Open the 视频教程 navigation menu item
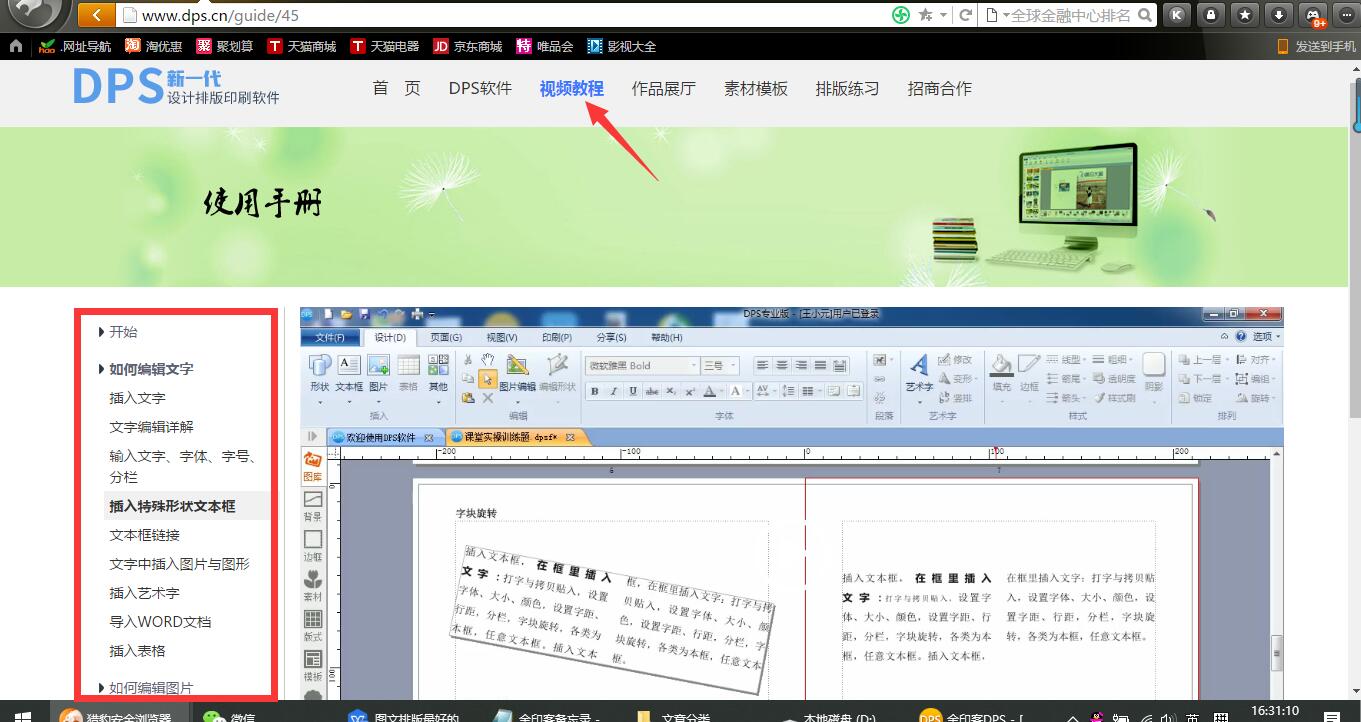The image size is (1361, 722). coord(572,88)
